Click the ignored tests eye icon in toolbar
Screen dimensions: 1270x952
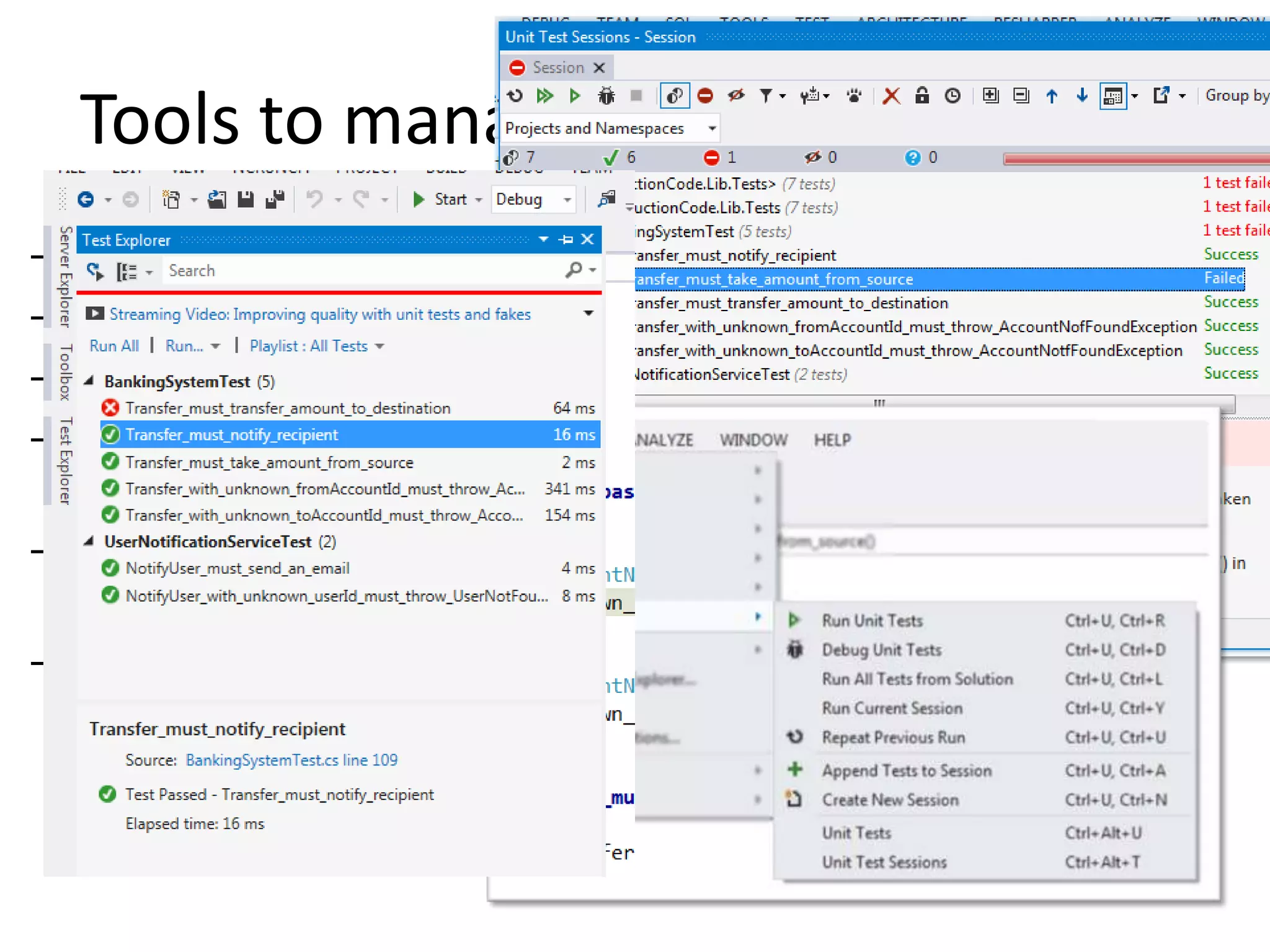point(736,95)
